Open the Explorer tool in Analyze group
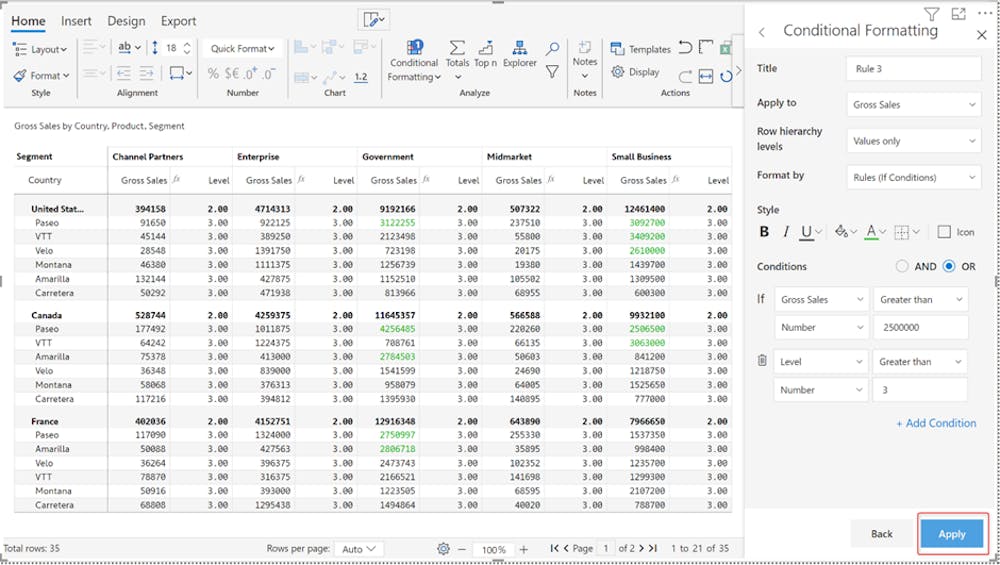The image size is (1000, 565). (x=520, y=54)
